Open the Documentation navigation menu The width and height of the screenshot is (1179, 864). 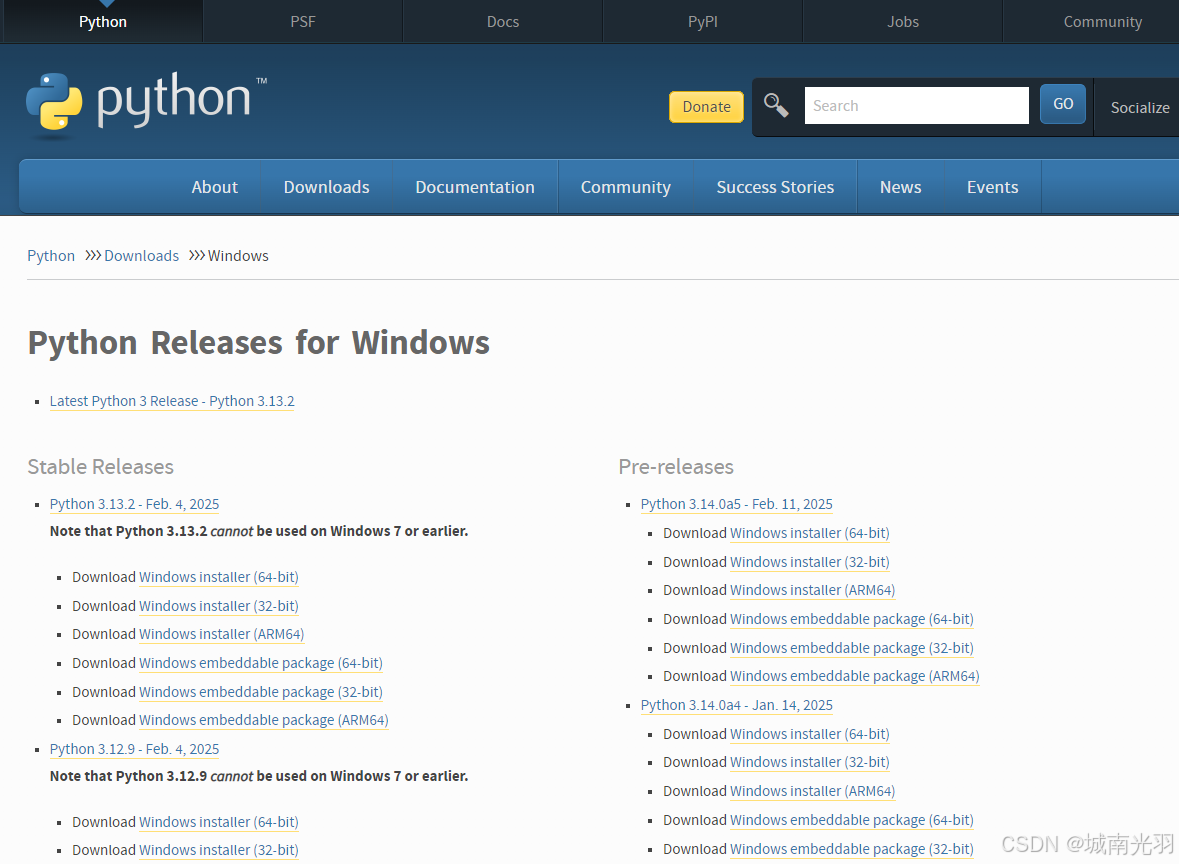coord(475,187)
